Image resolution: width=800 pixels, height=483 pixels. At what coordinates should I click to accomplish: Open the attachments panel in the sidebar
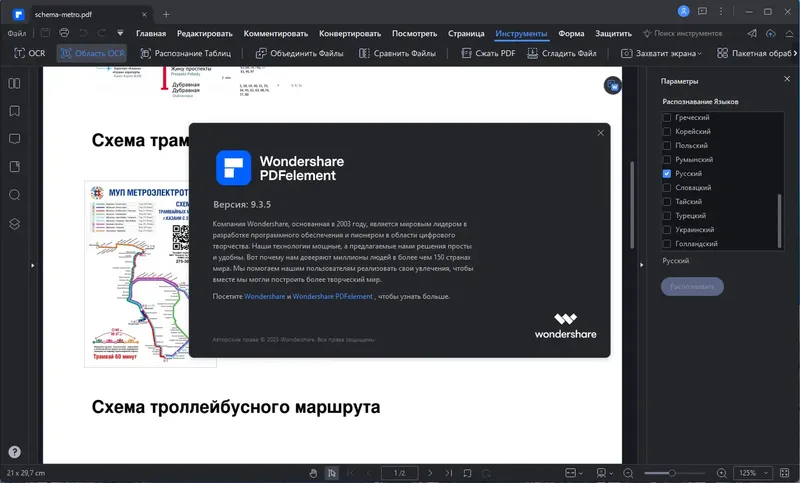point(14,167)
